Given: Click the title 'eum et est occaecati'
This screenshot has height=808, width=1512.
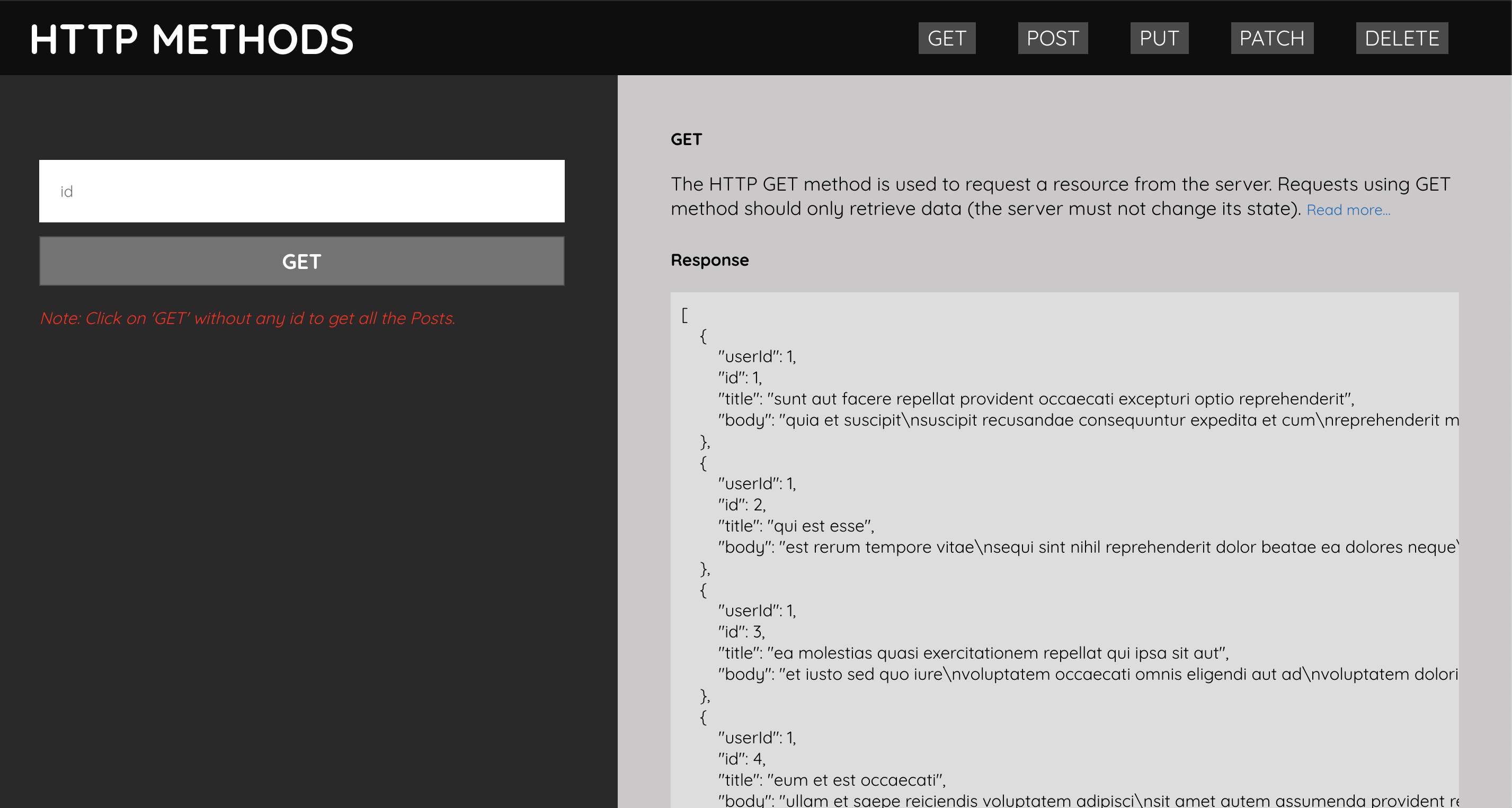Looking at the screenshot, I should pos(831,780).
